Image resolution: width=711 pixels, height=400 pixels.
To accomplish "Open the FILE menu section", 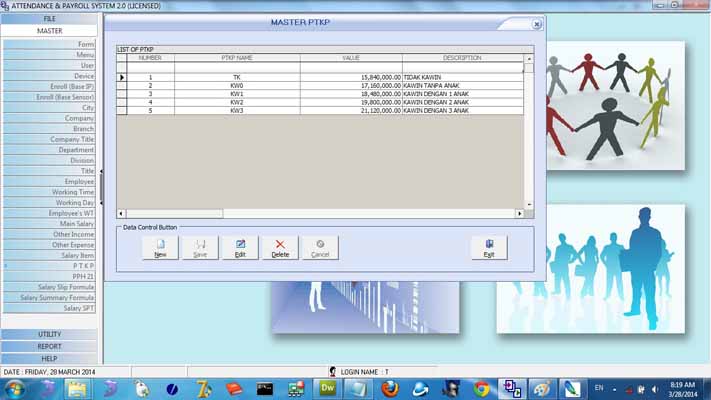I will pyautogui.click(x=49, y=19).
